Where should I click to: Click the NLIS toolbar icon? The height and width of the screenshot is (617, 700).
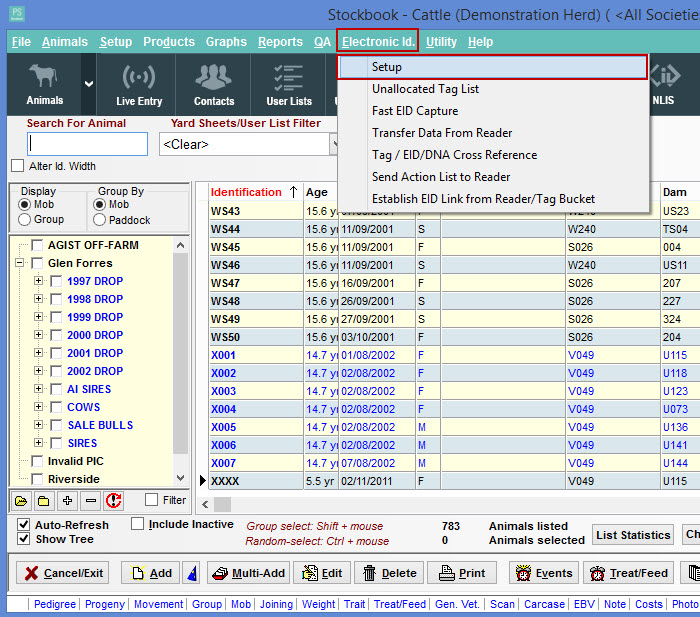pyautogui.click(x=663, y=84)
